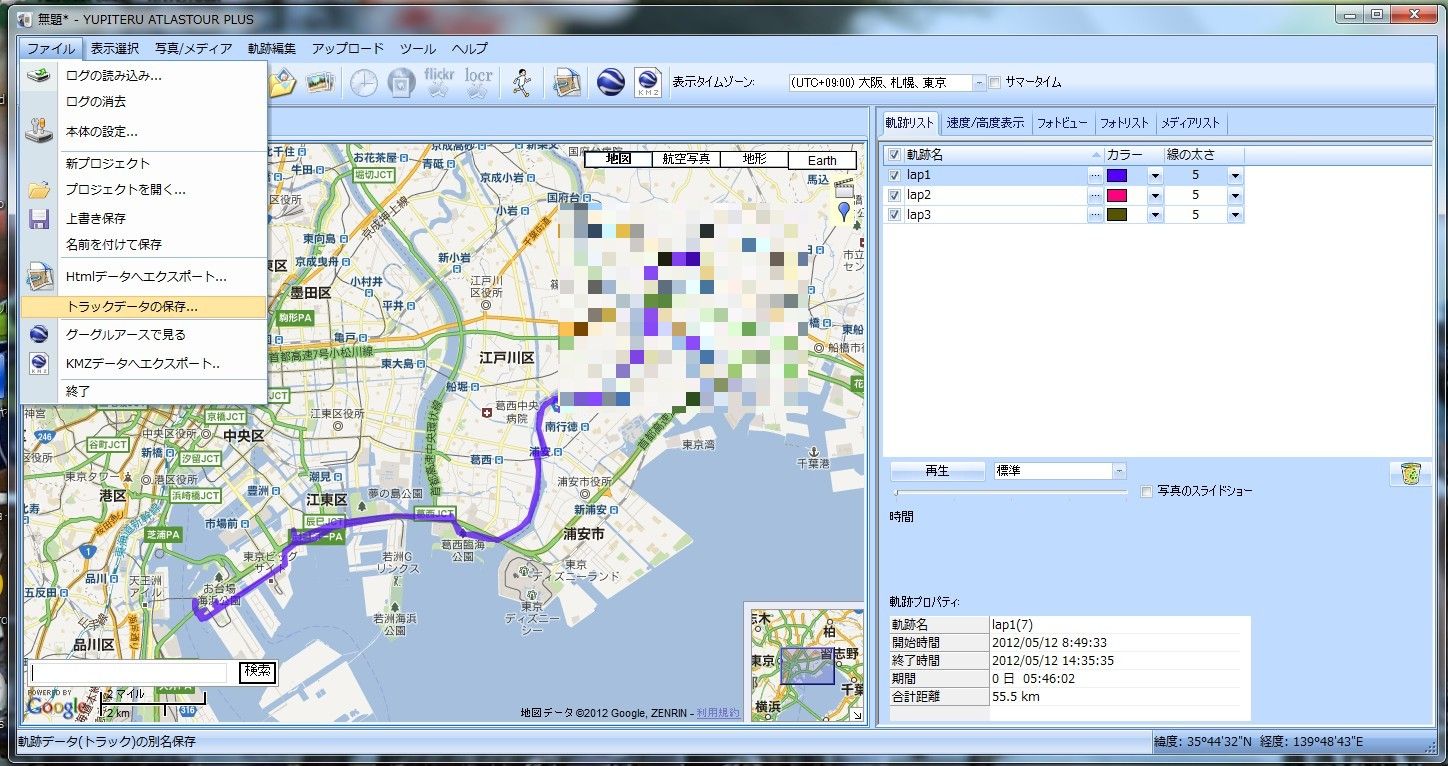Select 上書き保存 with the floppy icon
Image resolution: width=1448 pixels, height=766 pixels.
(143, 218)
